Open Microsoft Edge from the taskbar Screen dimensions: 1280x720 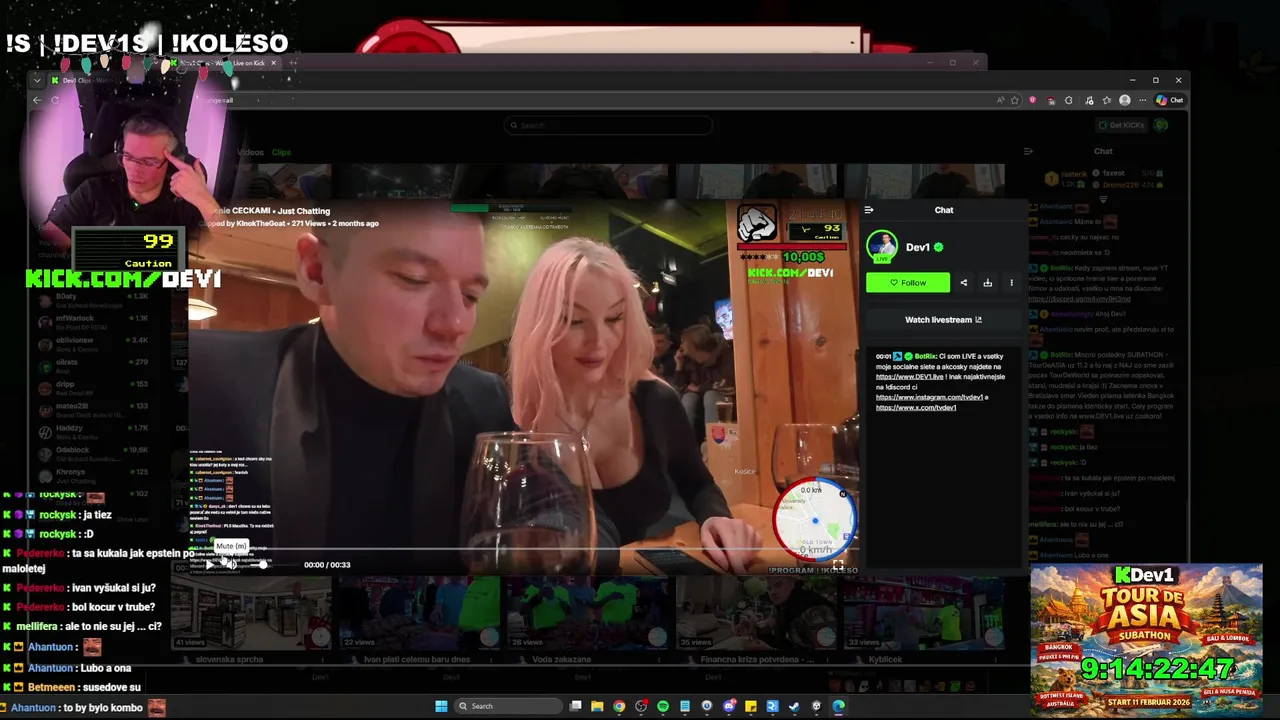(838, 706)
